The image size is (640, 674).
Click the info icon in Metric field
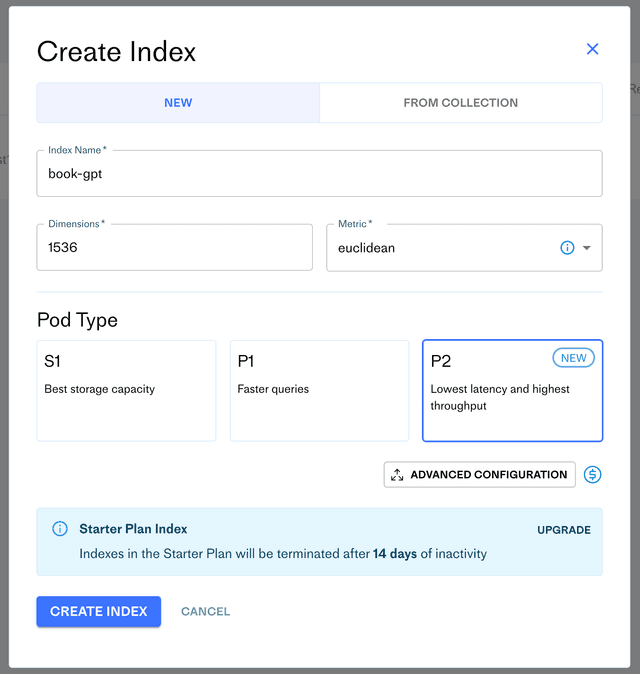point(567,248)
